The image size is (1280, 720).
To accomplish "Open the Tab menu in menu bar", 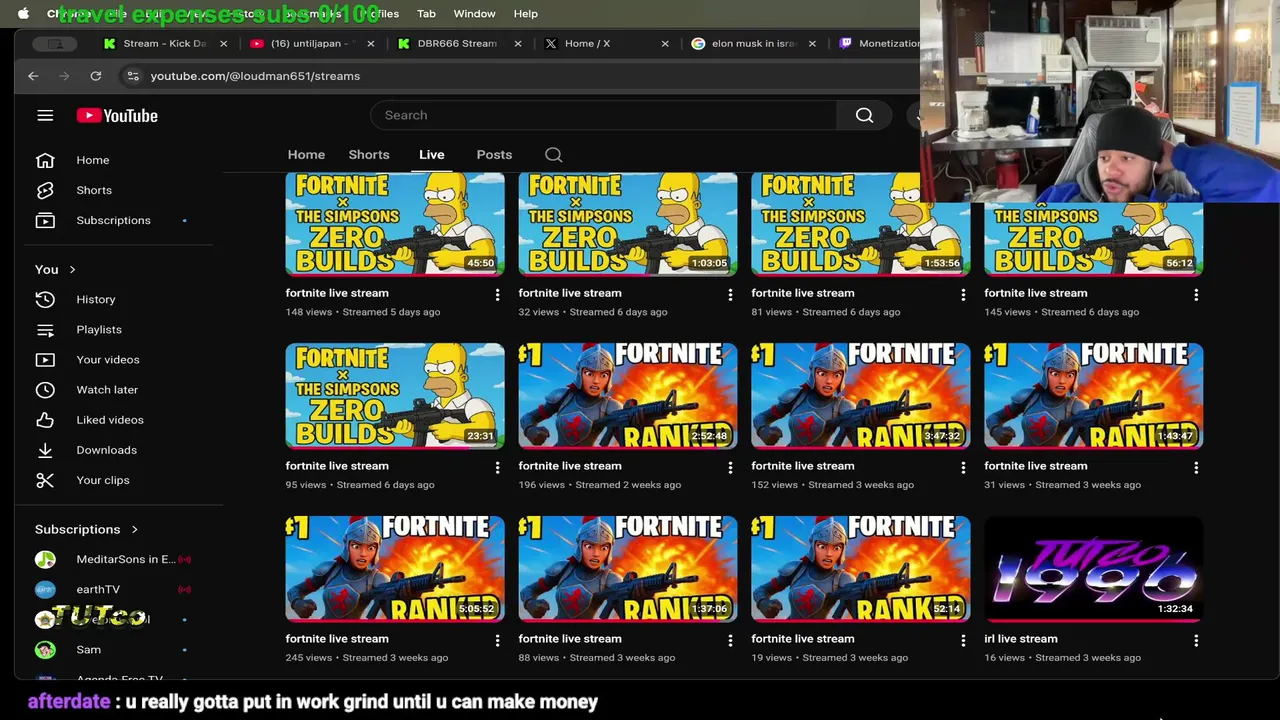I will click(x=426, y=13).
